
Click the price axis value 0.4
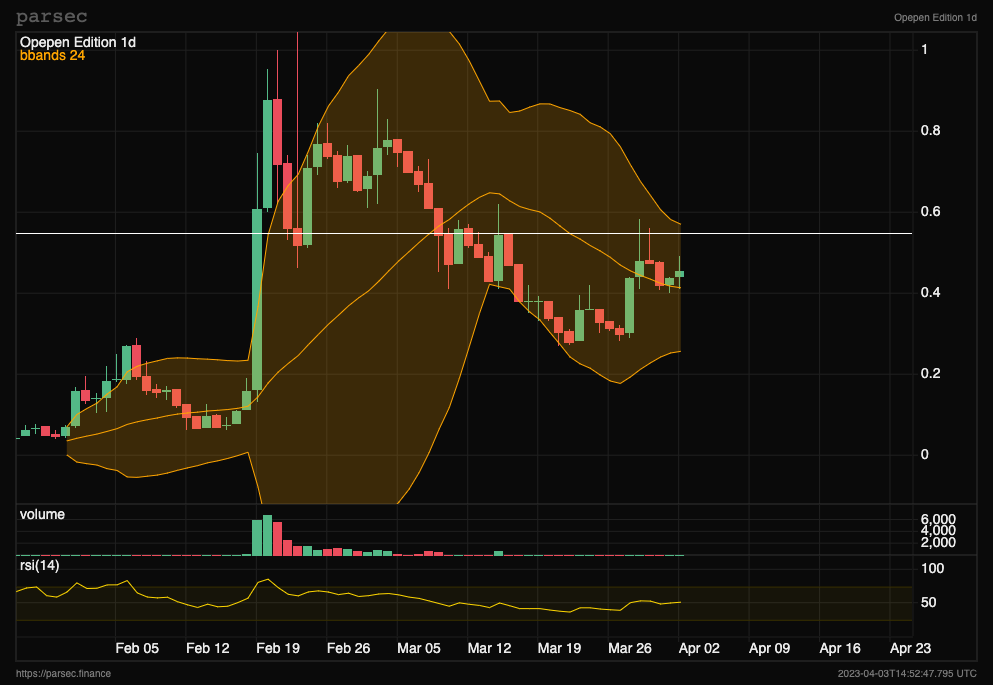pyautogui.click(x=930, y=292)
